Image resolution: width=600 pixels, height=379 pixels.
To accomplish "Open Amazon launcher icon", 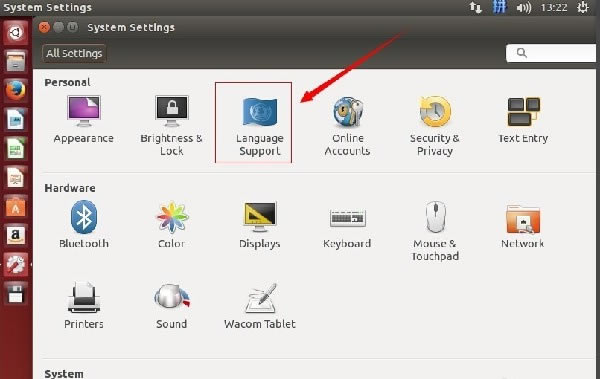I will (x=15, y=235).
